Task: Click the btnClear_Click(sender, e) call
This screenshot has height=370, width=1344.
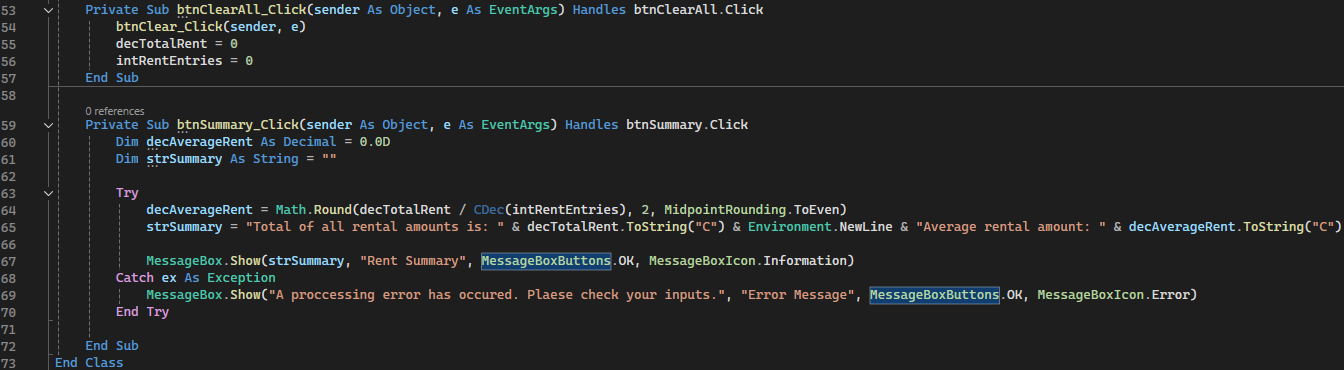Action: 211,27
